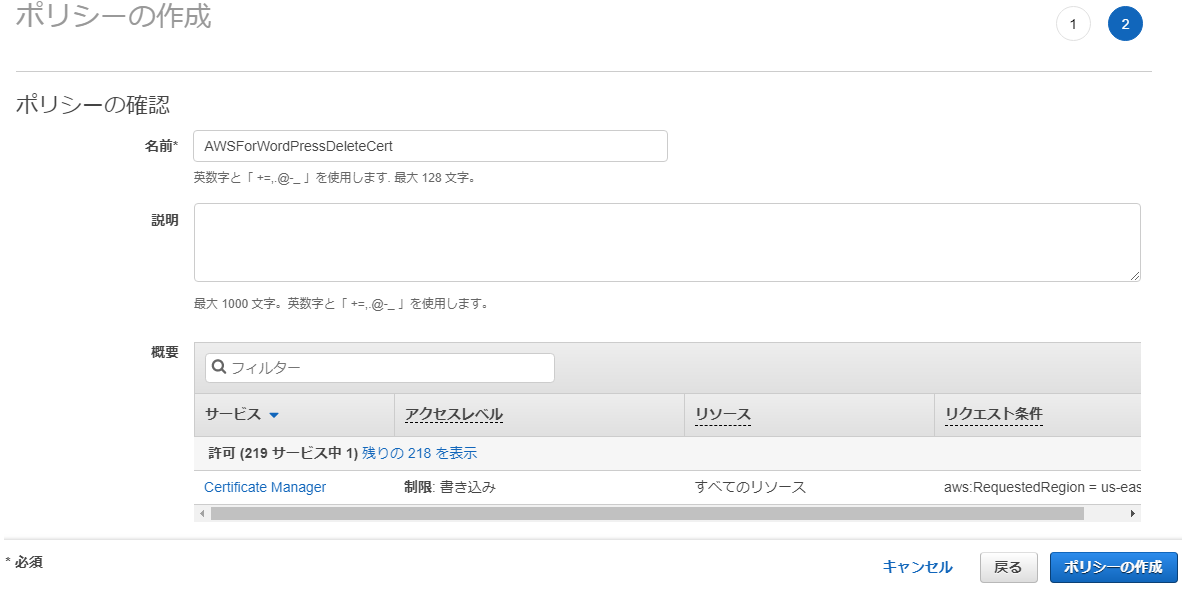This screenshot has height=594, width=1182.
Task: Click the リソース column header
Action: [722, 415]
